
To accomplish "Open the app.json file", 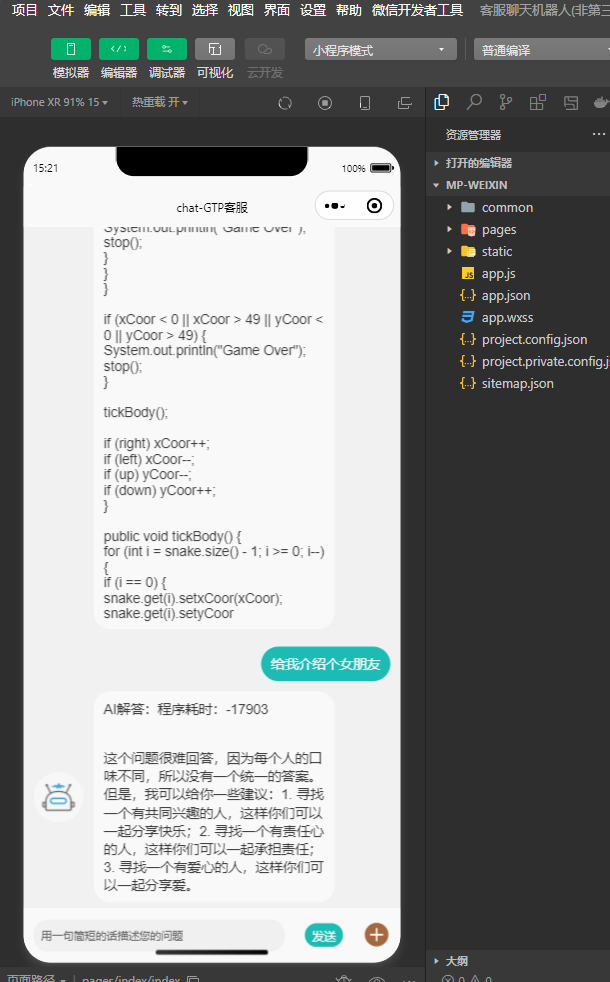I will tap(518, 295).
